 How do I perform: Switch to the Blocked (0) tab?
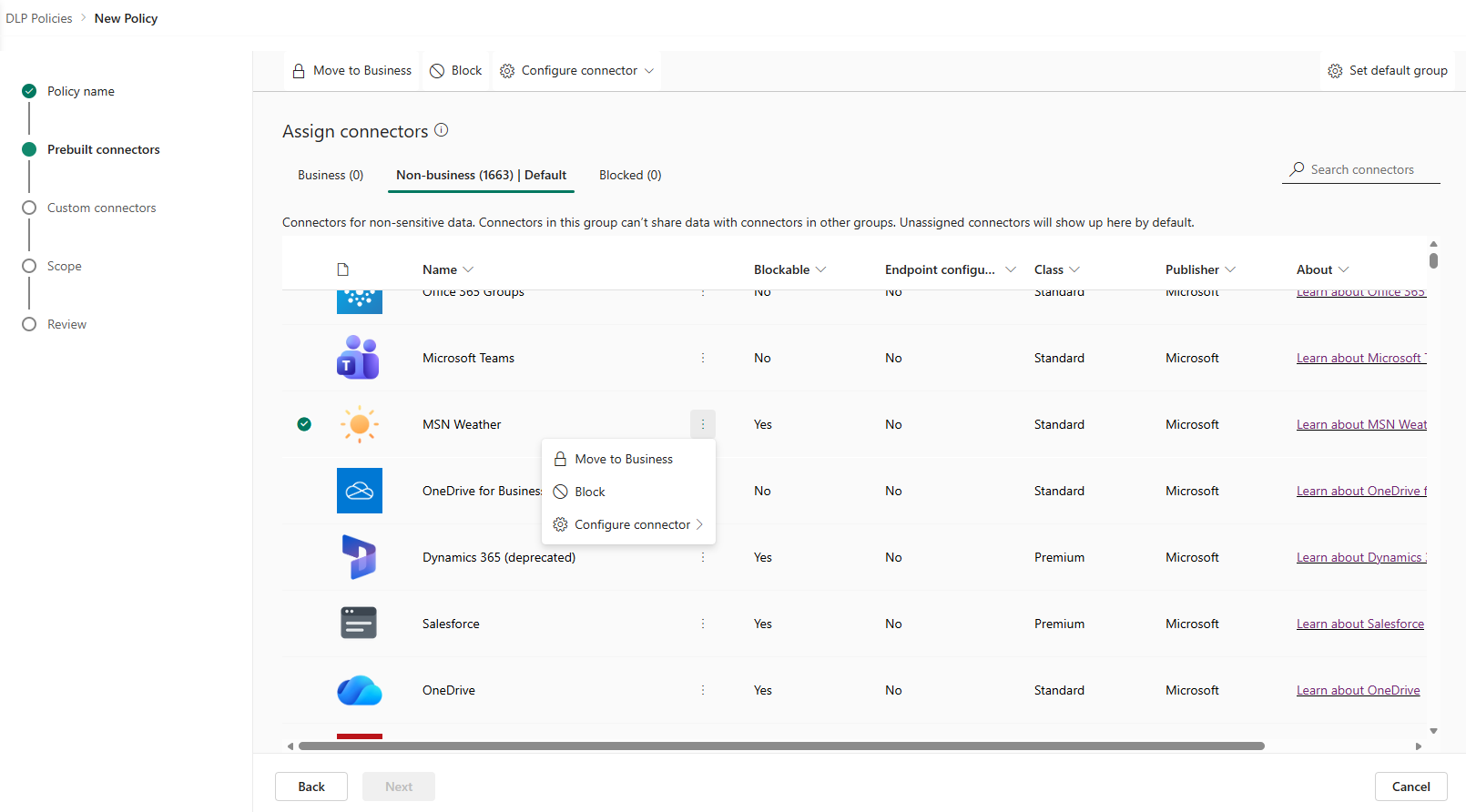pos(630,175)
